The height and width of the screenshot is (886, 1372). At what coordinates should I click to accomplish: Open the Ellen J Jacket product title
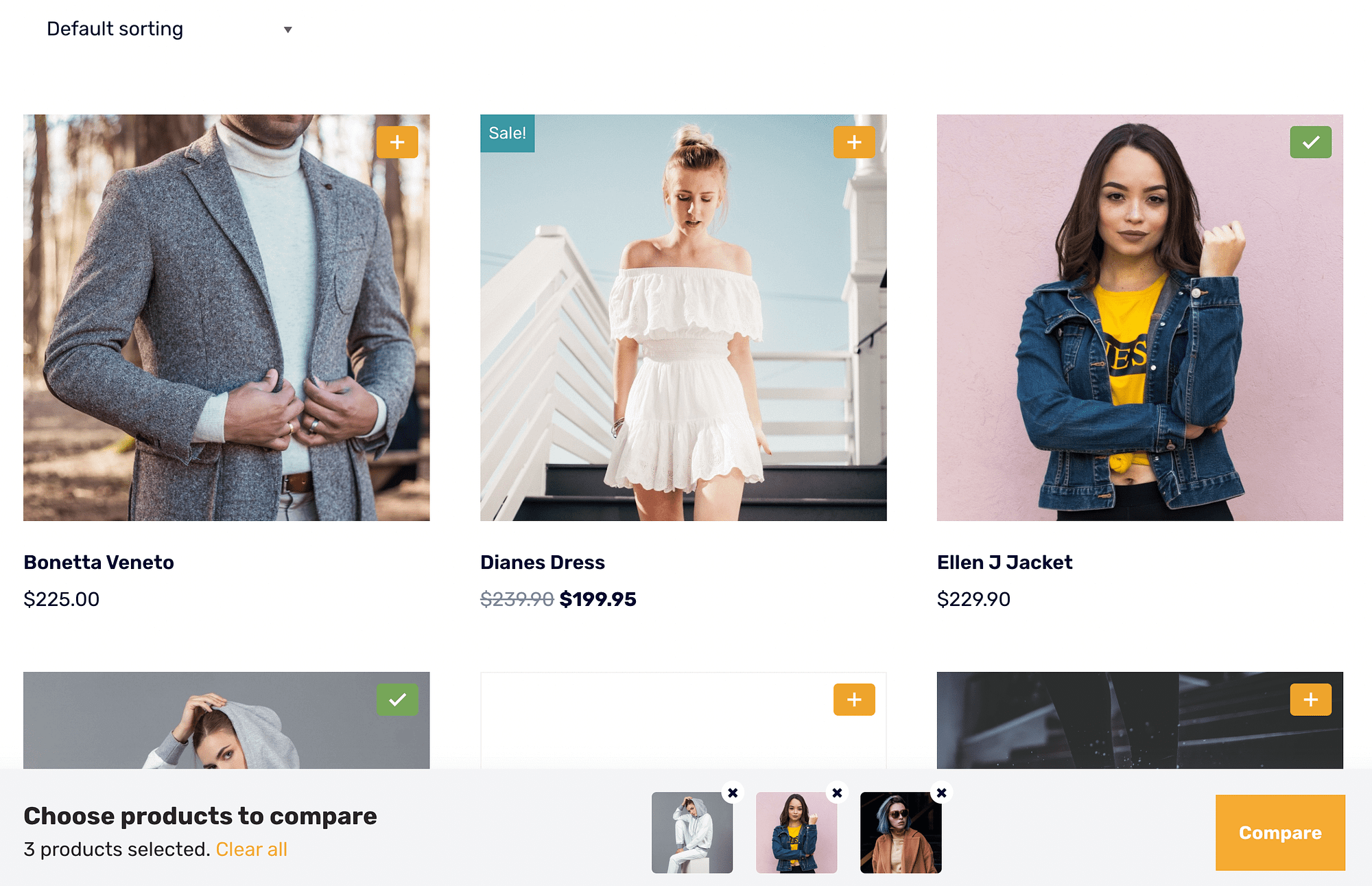1004,562
